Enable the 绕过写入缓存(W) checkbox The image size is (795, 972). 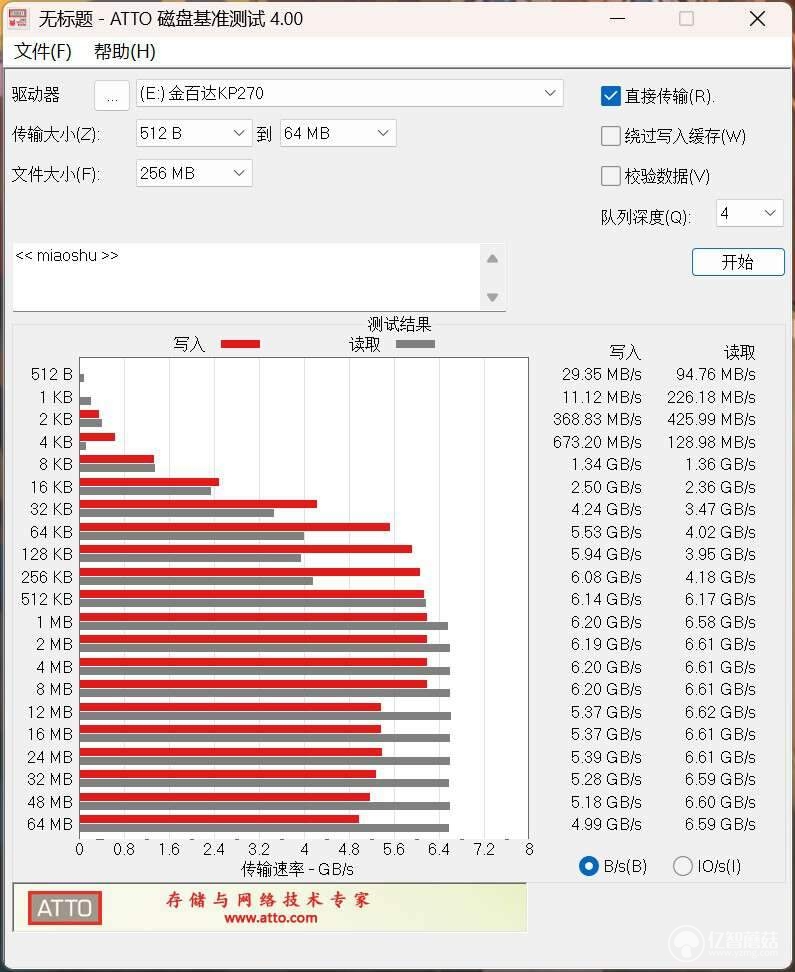point(610,136)
